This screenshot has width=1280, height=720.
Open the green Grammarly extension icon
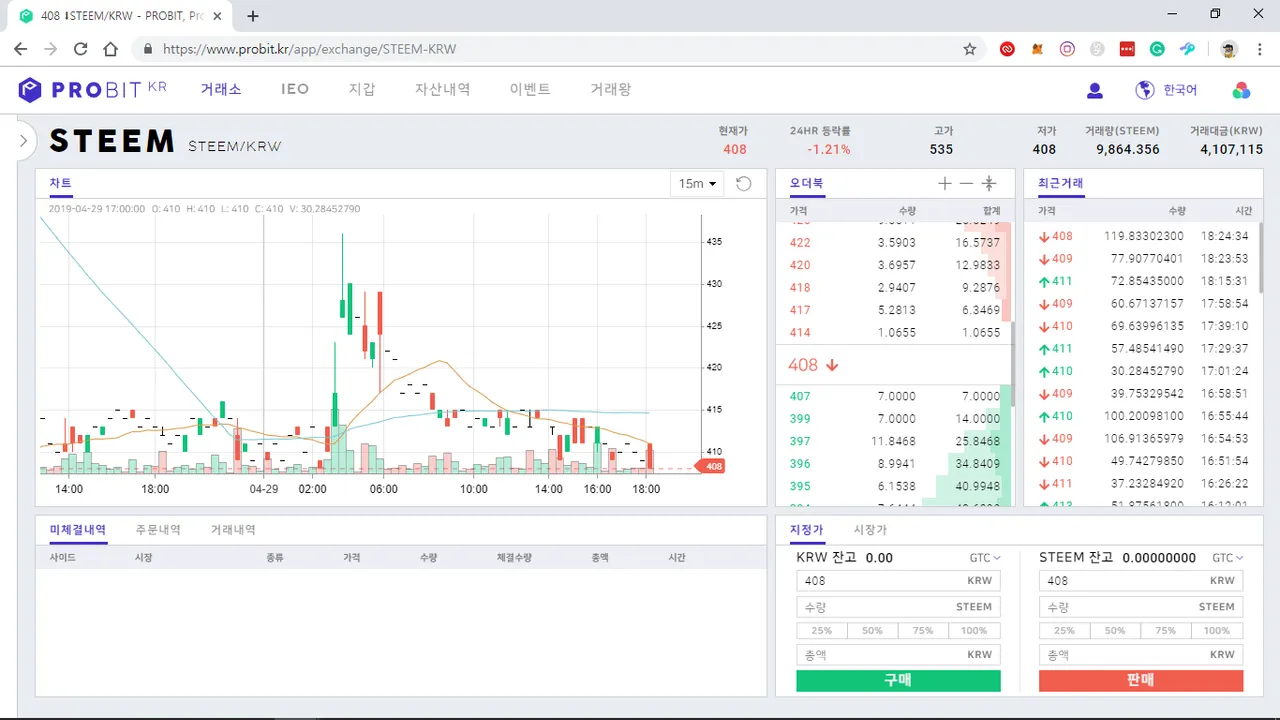pyautogui.click(x=1157, y=49)
